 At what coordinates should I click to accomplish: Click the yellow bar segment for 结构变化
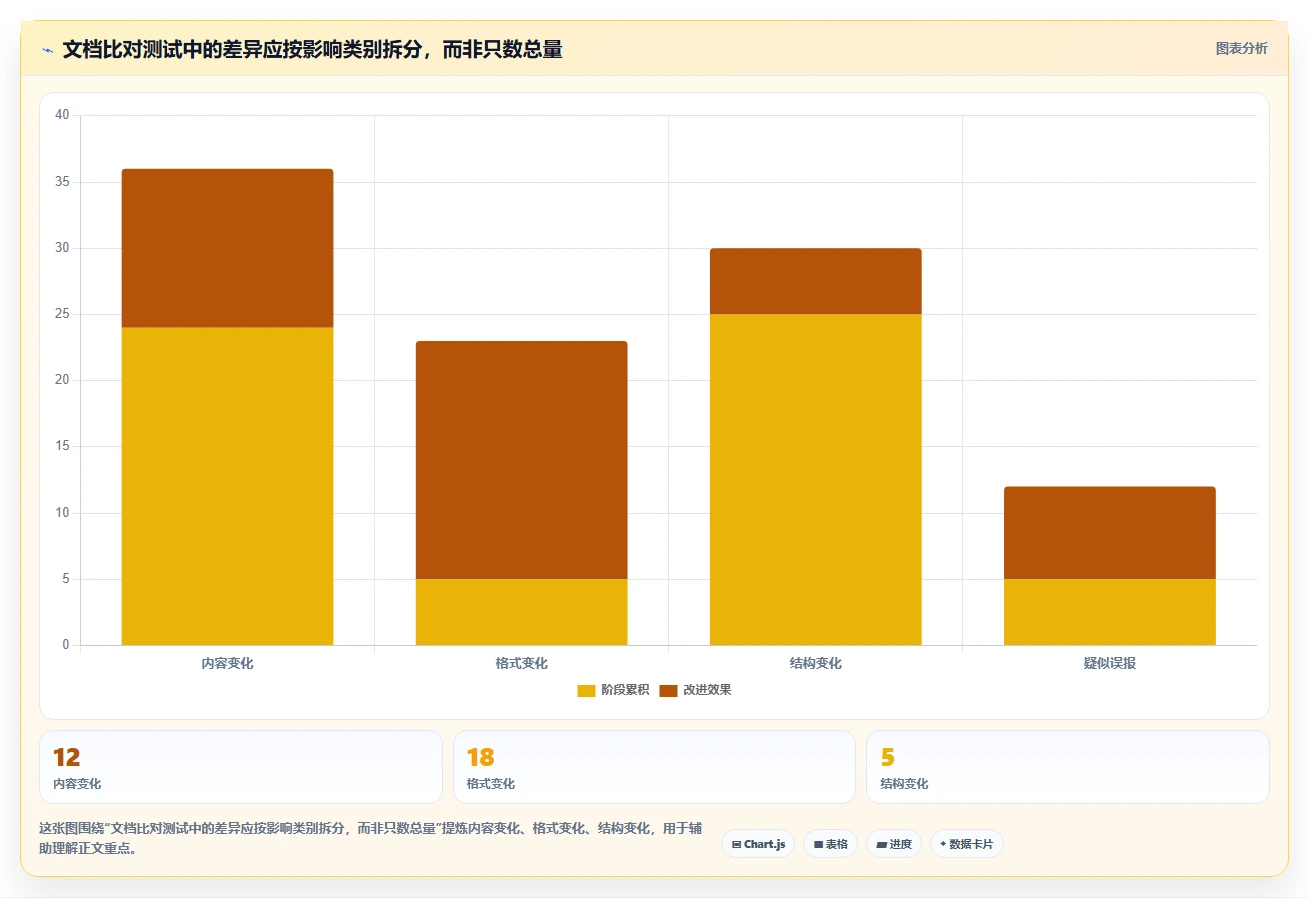[x=815, y=480]
